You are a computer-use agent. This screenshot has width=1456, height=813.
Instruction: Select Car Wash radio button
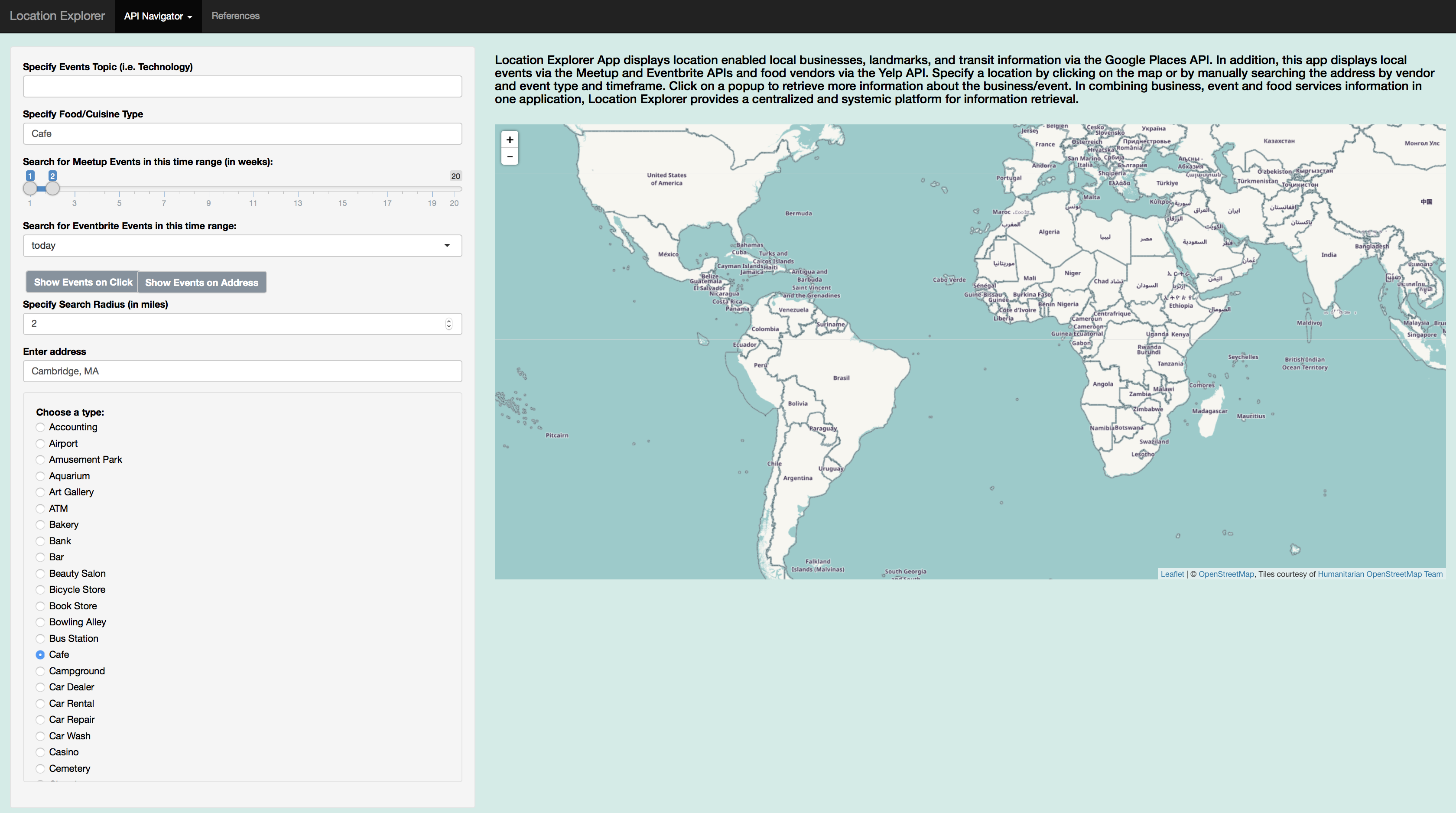(x=40, y=736)
